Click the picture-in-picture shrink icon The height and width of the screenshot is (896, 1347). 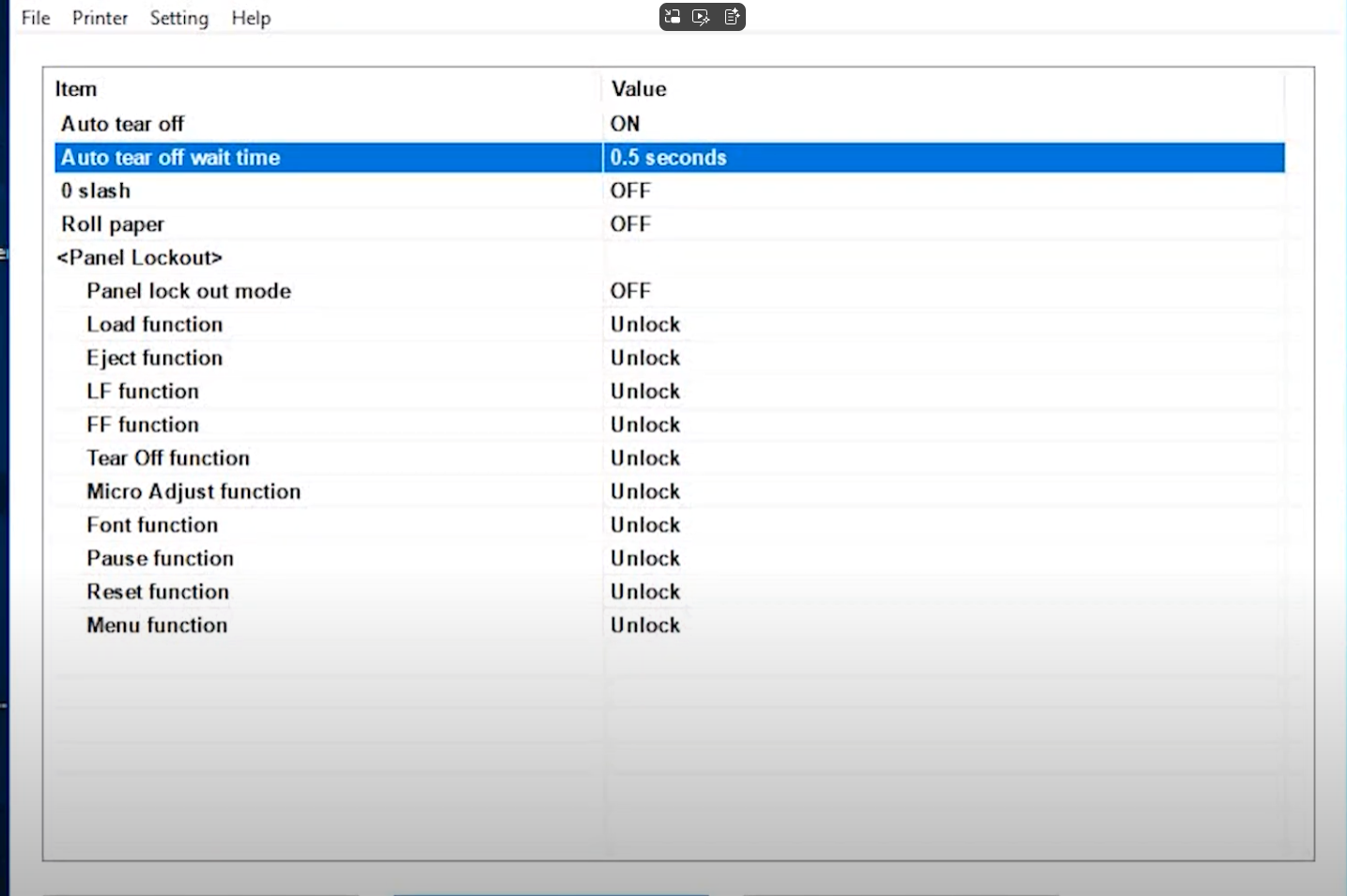click(673, 17)
